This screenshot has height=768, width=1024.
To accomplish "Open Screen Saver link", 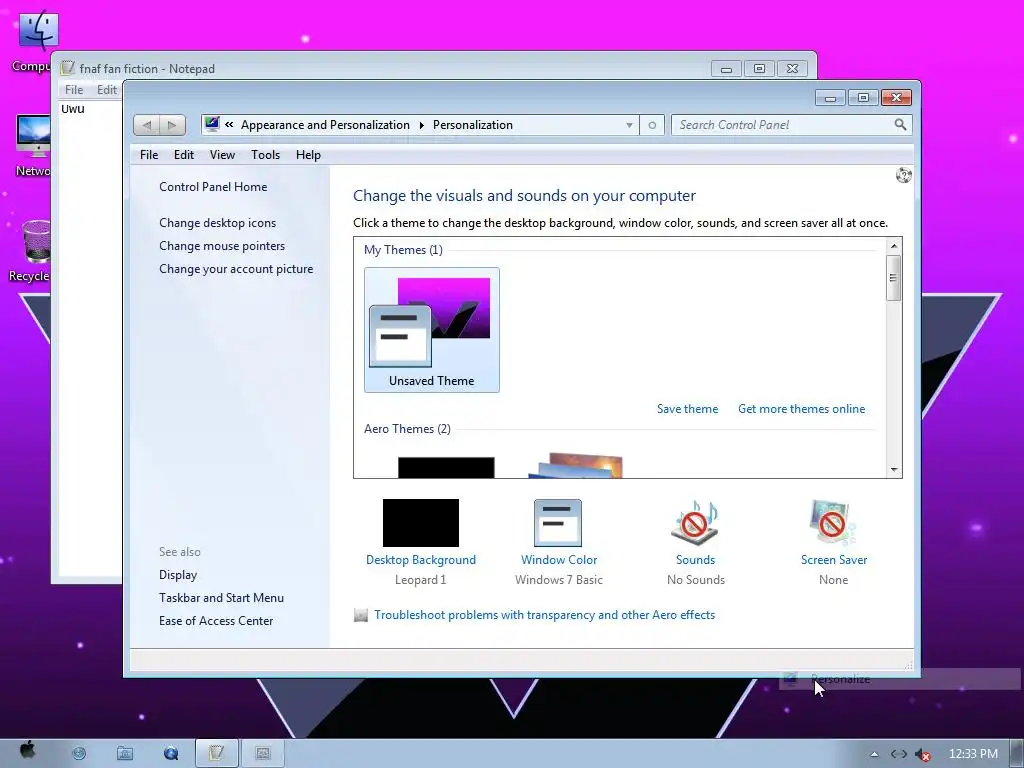I will (834, 560).
